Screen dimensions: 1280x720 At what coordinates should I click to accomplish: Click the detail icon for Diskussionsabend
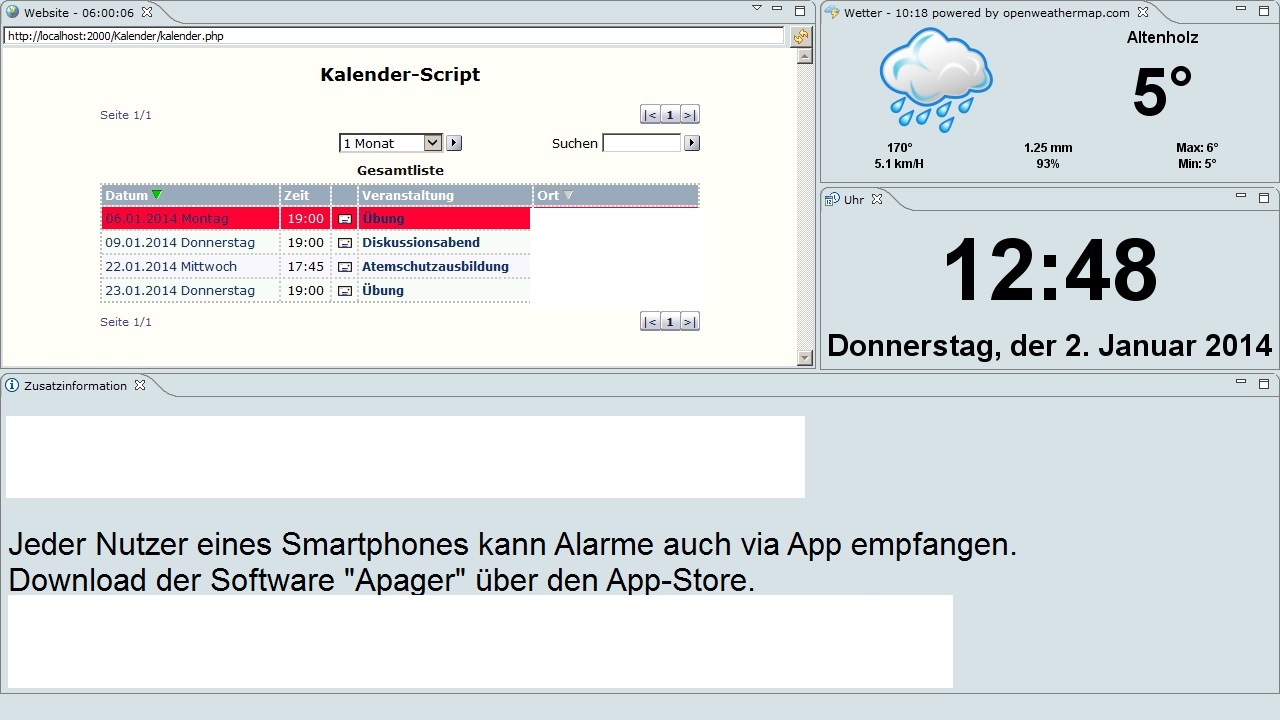(x=345, y=243)
